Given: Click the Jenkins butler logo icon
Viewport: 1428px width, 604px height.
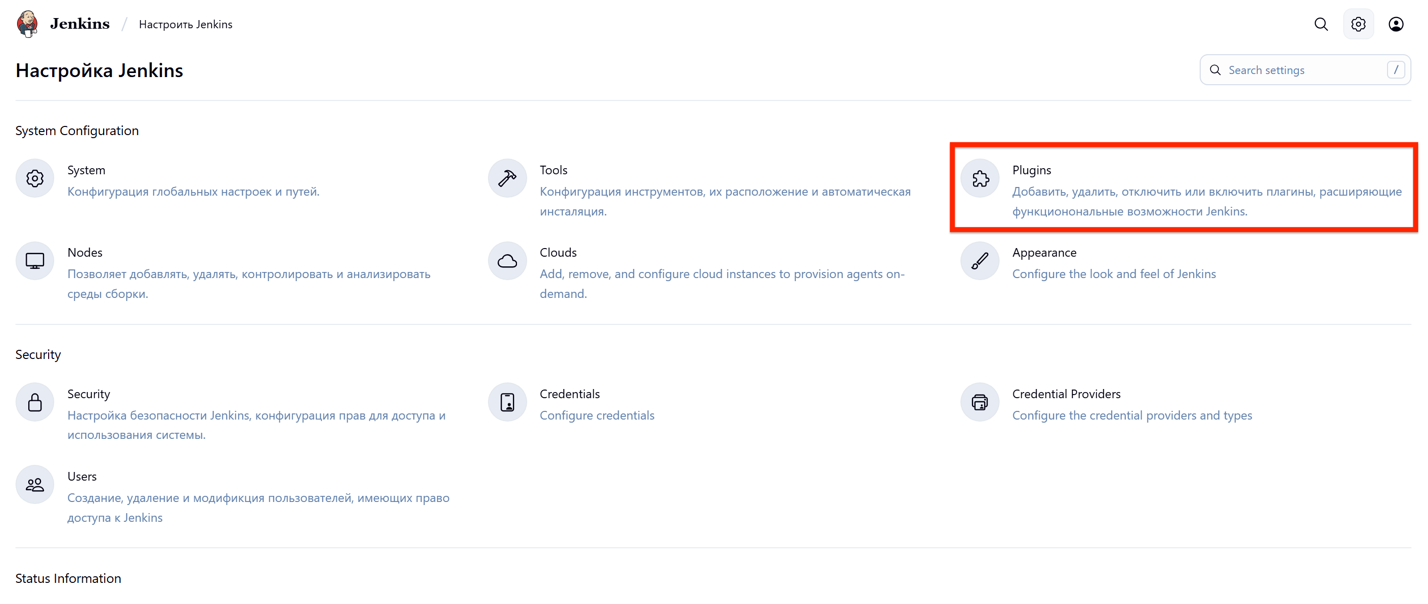Looking at the screenshot, I should tap(28, 24).
